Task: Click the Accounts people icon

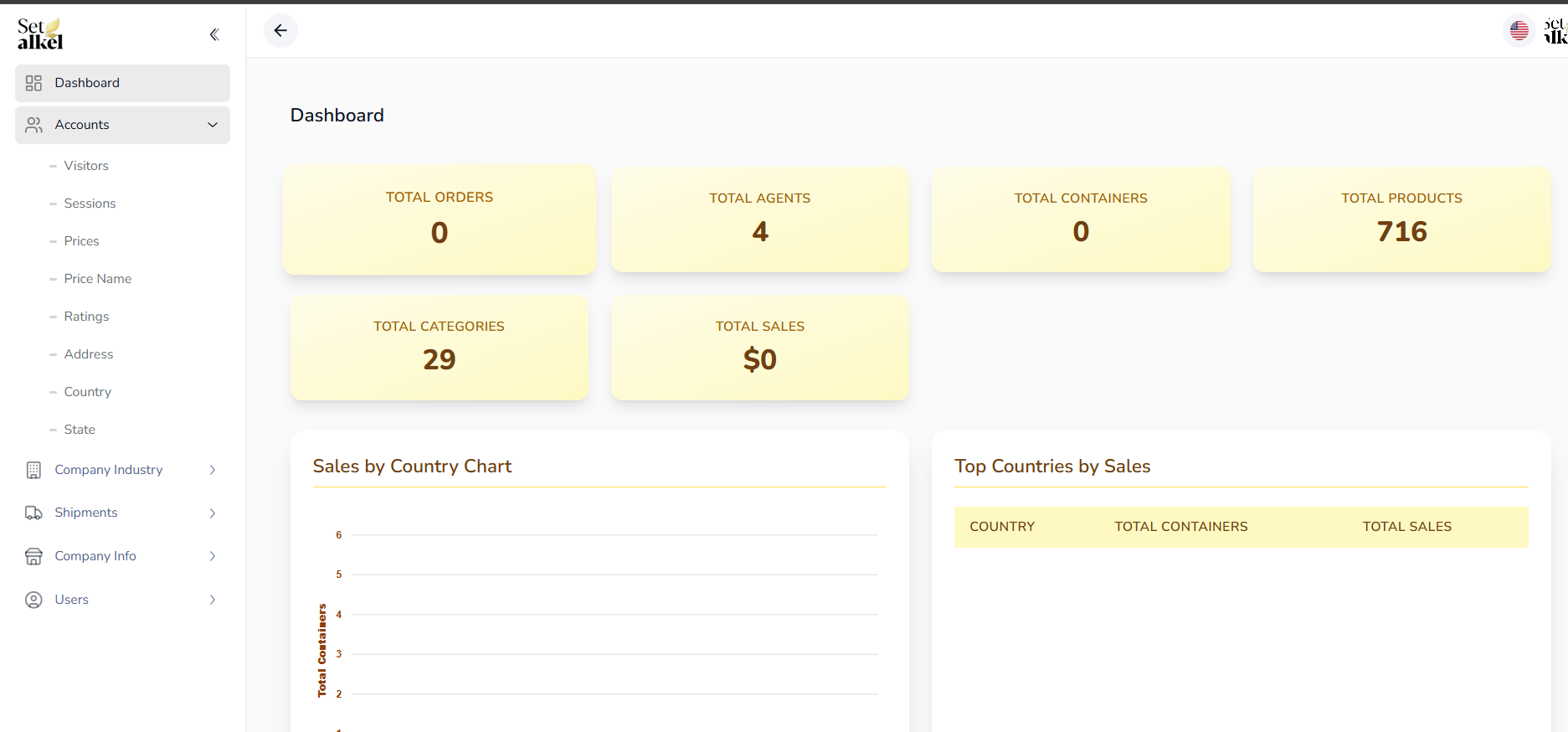Action: coord(33,125)
